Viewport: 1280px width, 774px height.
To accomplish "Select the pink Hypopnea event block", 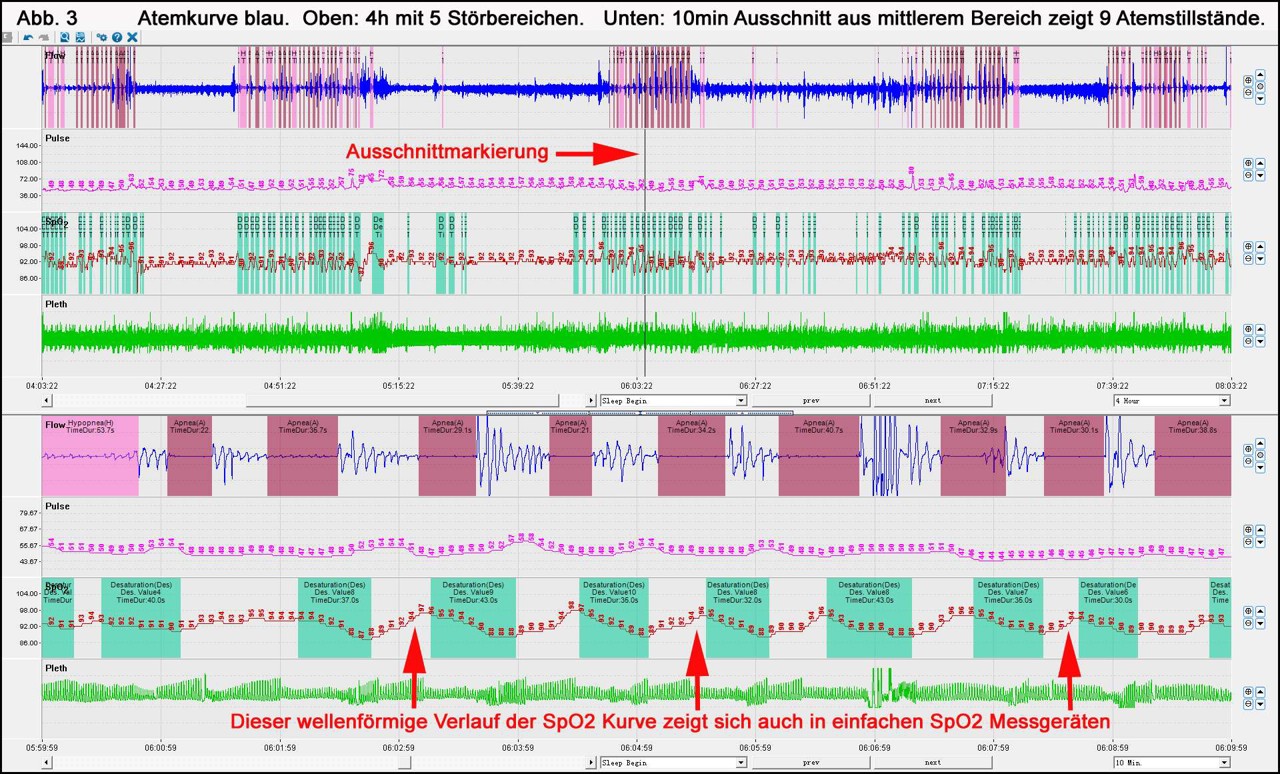I will pos(90,456).
